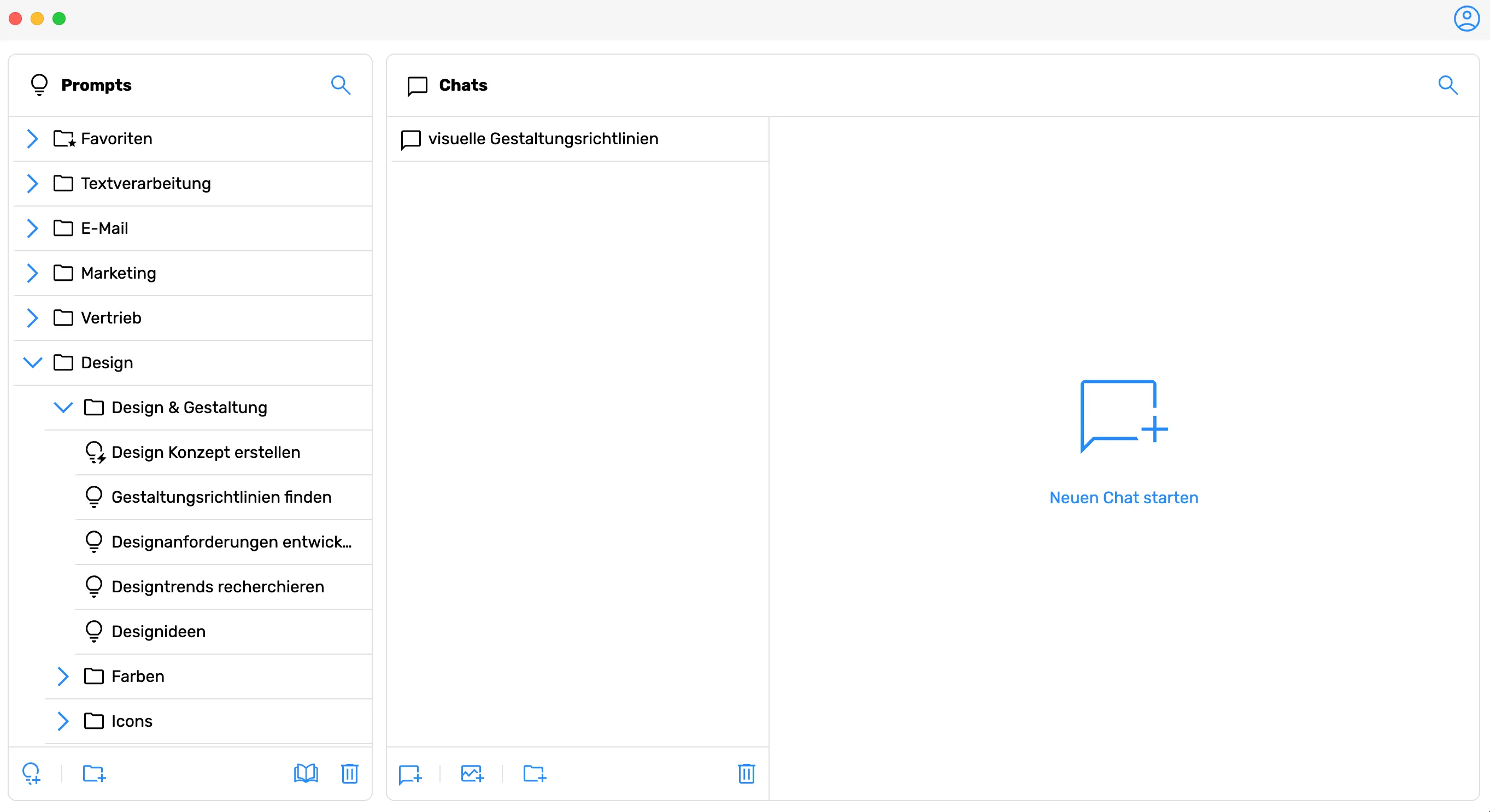The width and height of the screenshot is (1490, 812).
Task: Expand the Icons folder chevron
Action: 63,721
